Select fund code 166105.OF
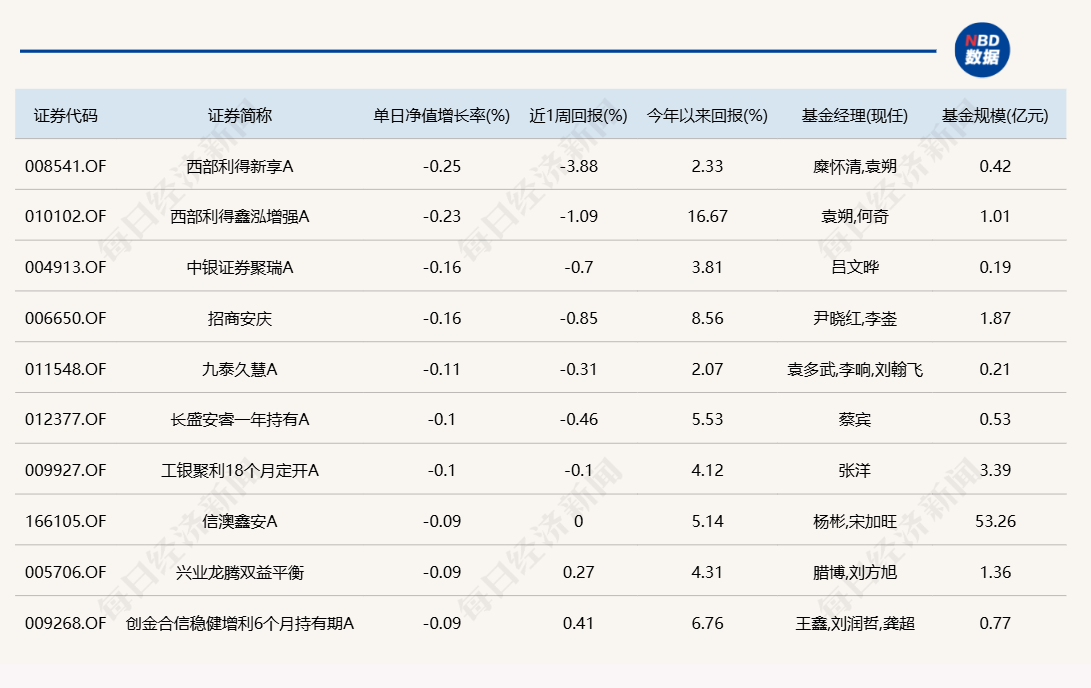The width and height of the screenshot is (1091, 688). (x=65, y=521)
